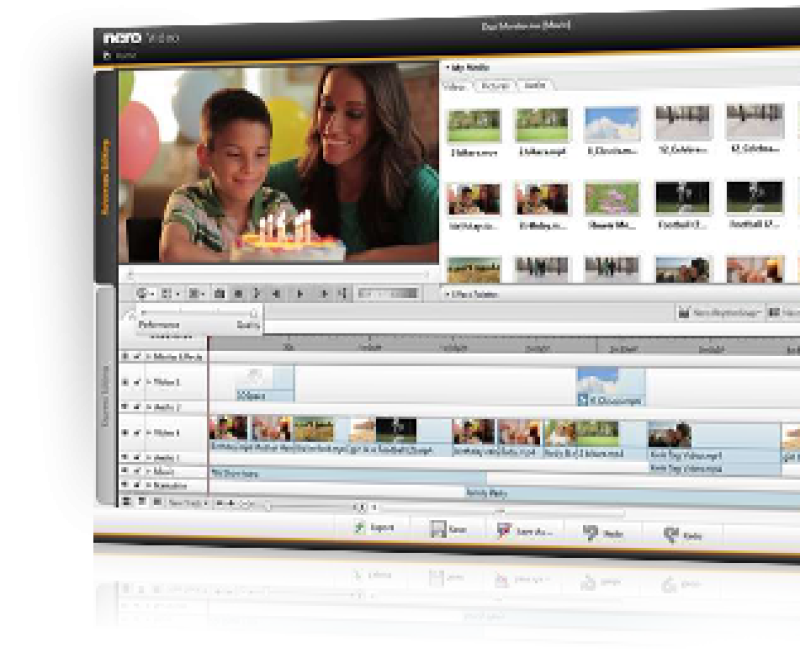Click the Save disk icon
The width and height of the screenshot is (800, 664).
coord(437,529)
